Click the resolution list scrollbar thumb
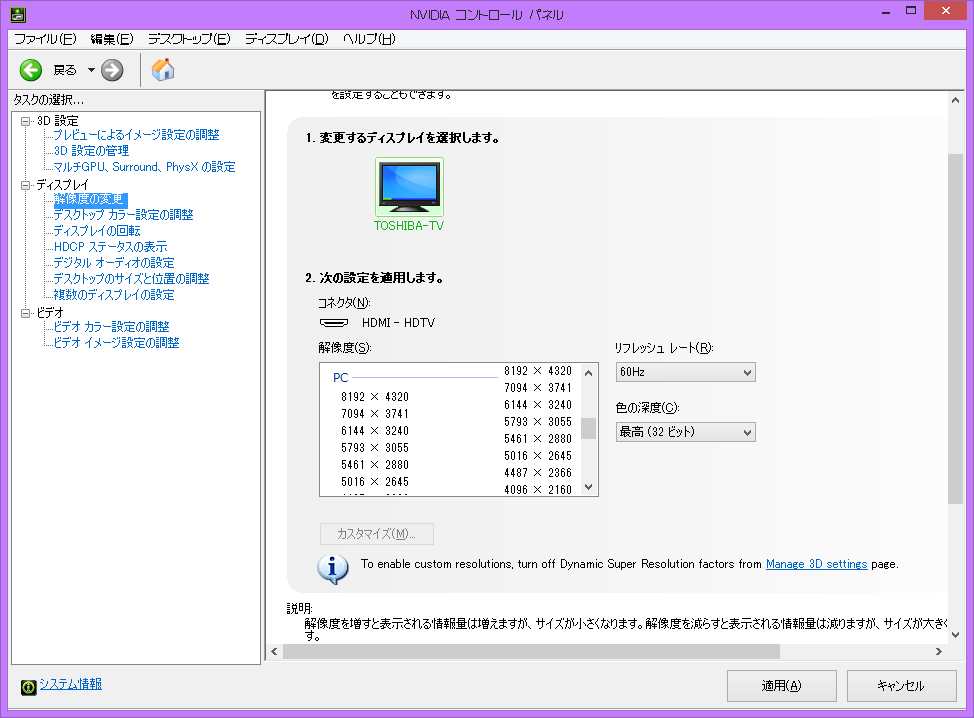This screenshot has height=718, width=974. pos(589,429)
